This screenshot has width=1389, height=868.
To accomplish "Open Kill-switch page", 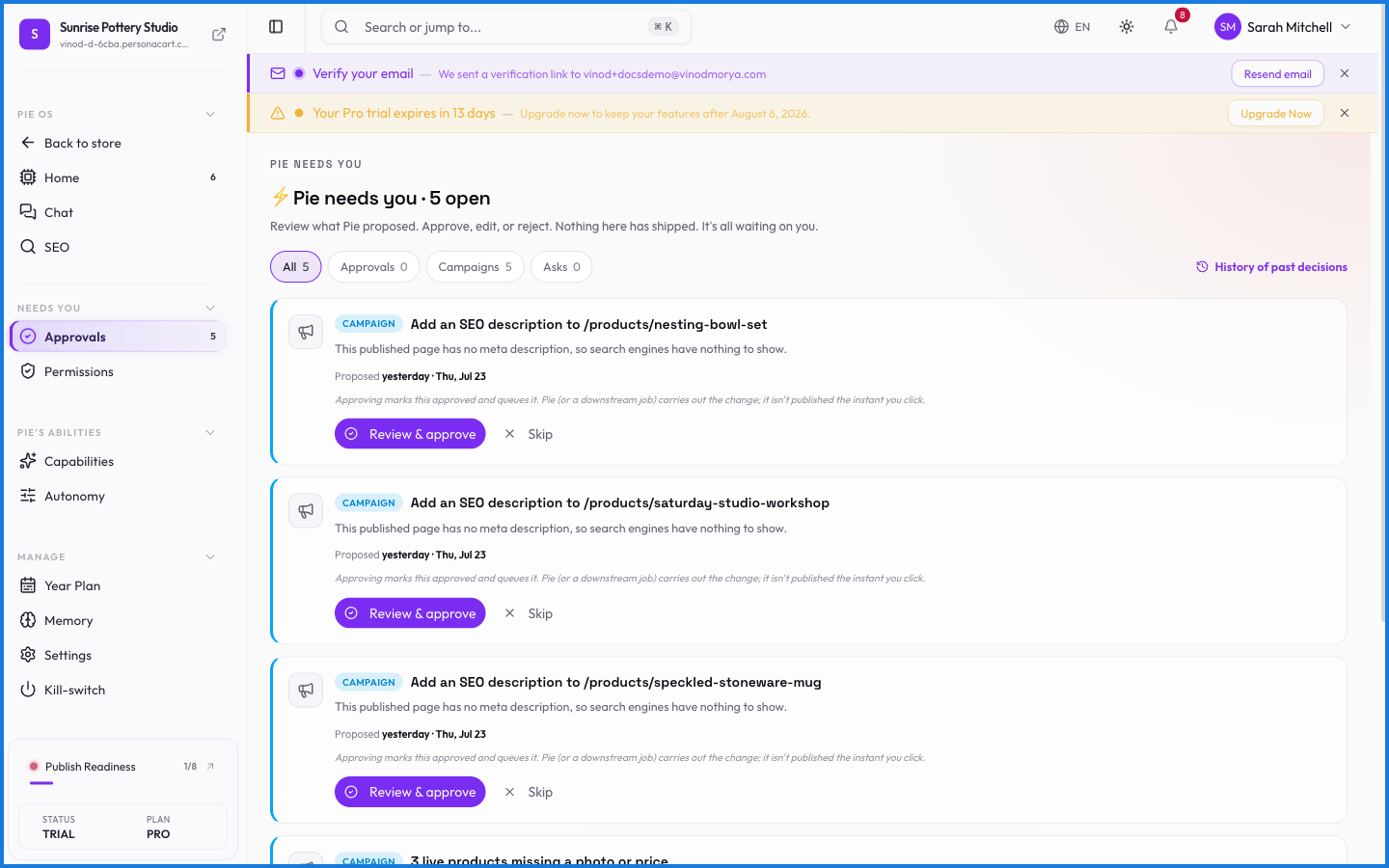I will click(118, 691).
